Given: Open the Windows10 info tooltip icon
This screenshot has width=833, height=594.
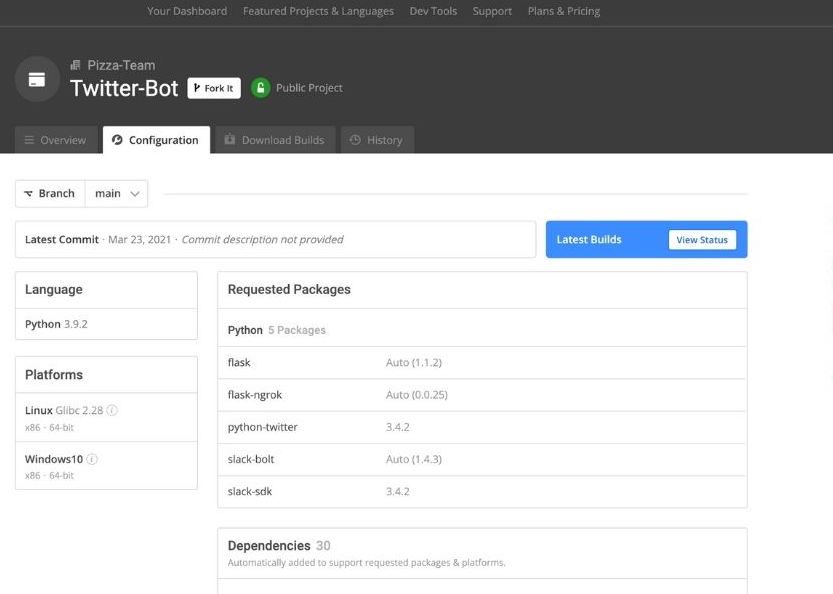Looking at the screenshot, I should [92, 459].
